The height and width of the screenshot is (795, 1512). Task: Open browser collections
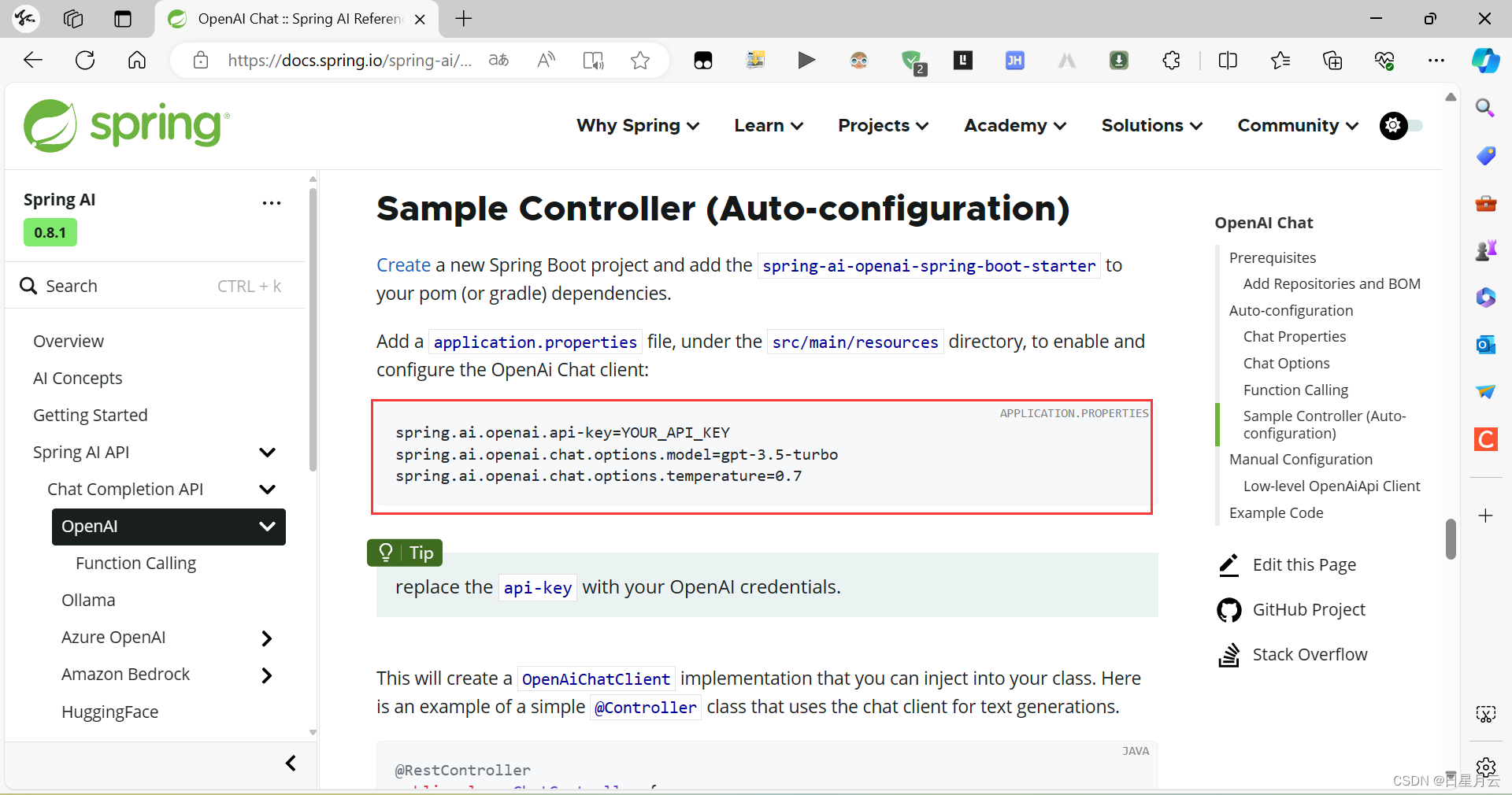point(1332,60)
